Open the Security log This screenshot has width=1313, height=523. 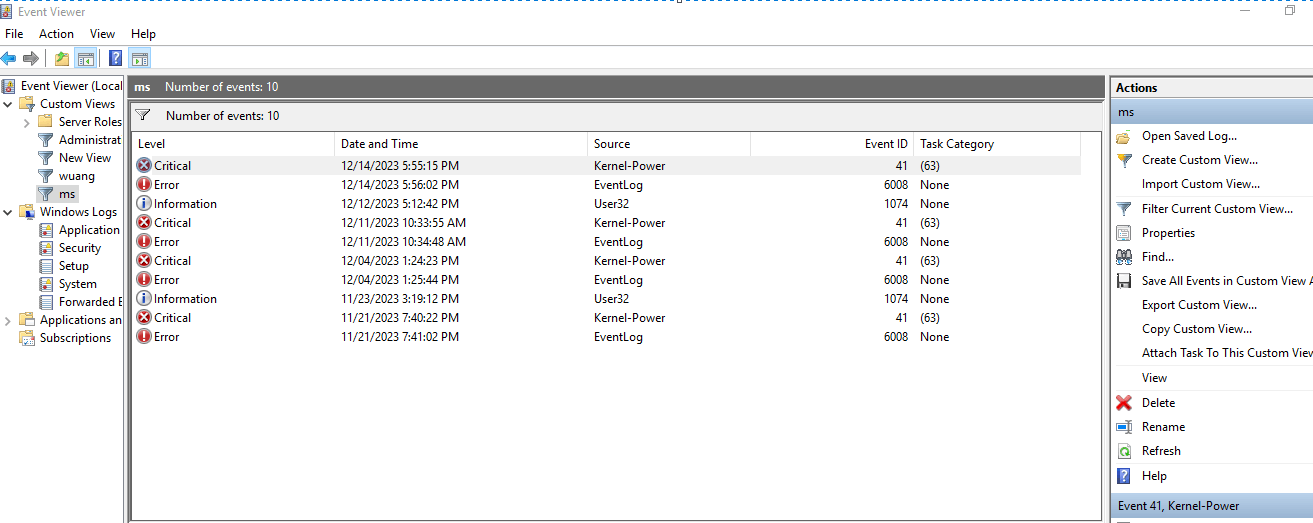tap(69, 248)
